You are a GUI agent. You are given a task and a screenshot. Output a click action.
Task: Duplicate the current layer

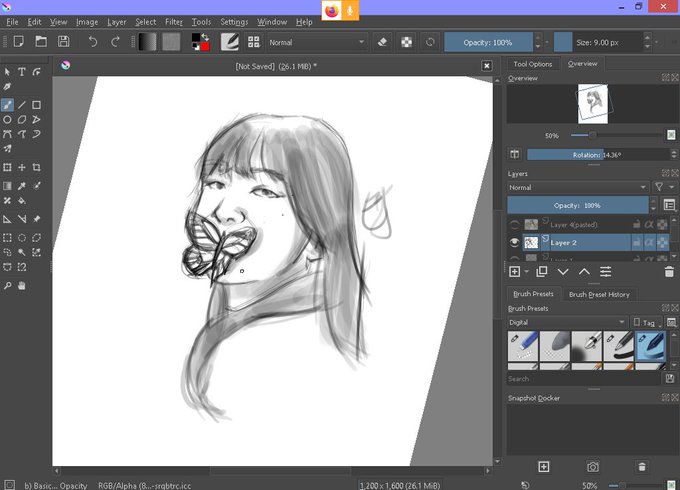(542, 272)
